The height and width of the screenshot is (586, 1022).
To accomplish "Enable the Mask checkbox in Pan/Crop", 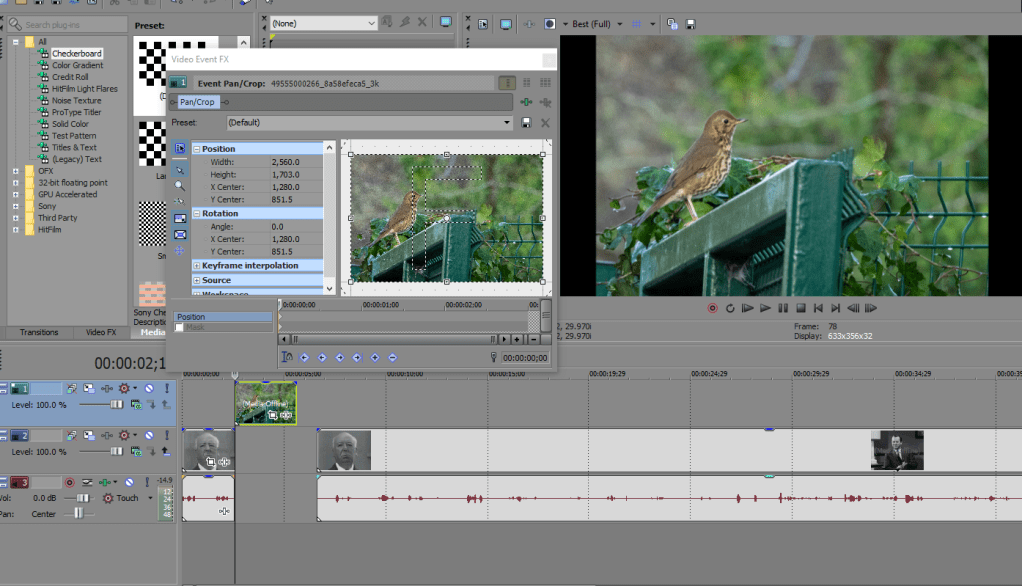I will (179, 328).
